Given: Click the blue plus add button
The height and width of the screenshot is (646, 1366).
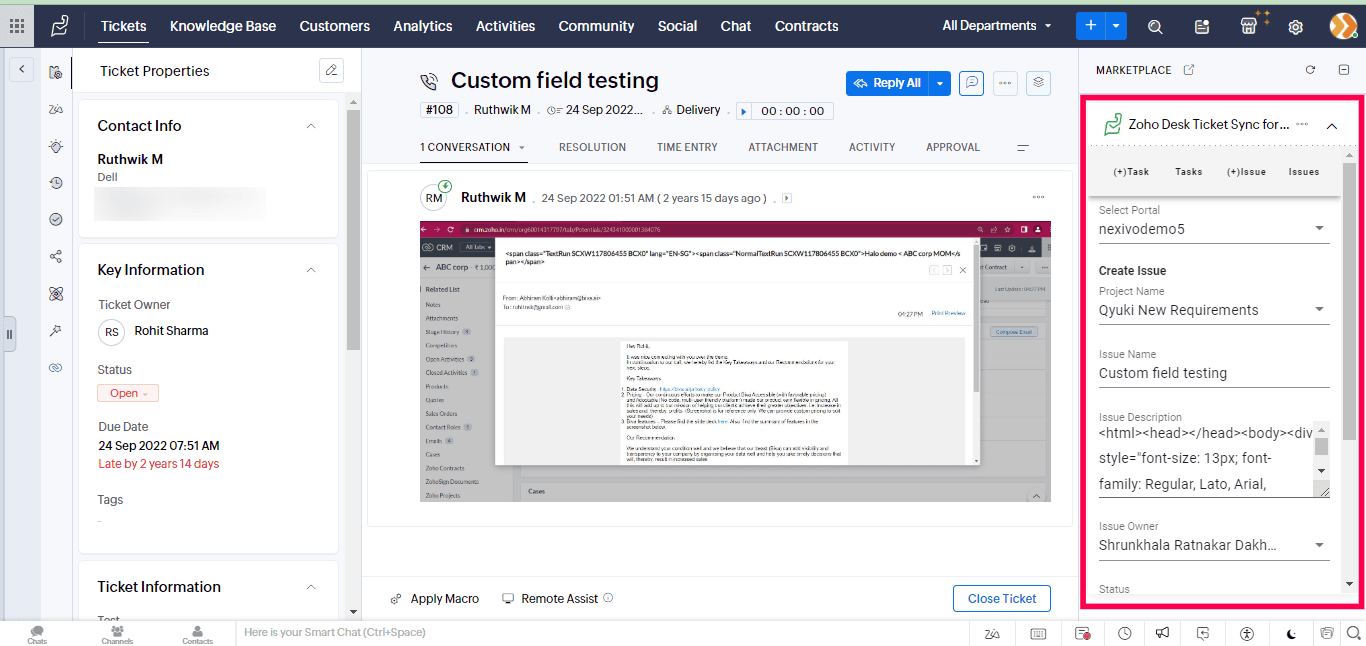Looking at the screenshot, I should [1091, 26].
